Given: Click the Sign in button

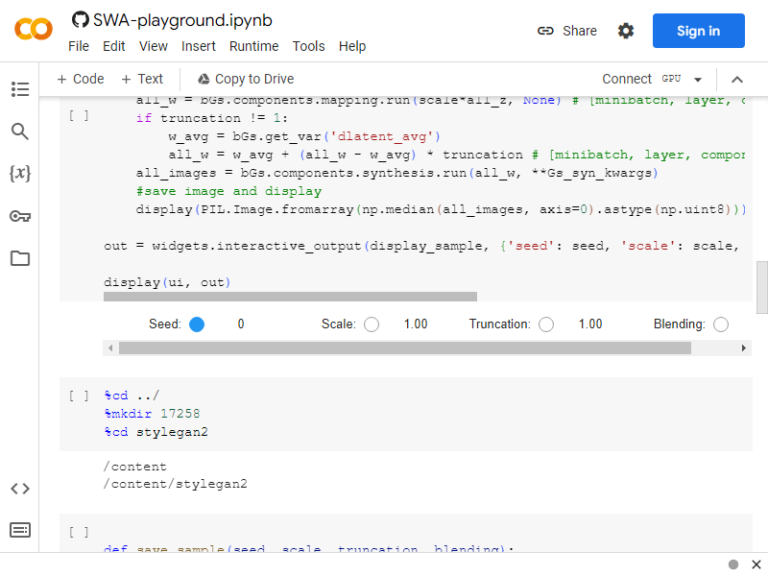Looking at the screenshot, I should tap(698, 31).
